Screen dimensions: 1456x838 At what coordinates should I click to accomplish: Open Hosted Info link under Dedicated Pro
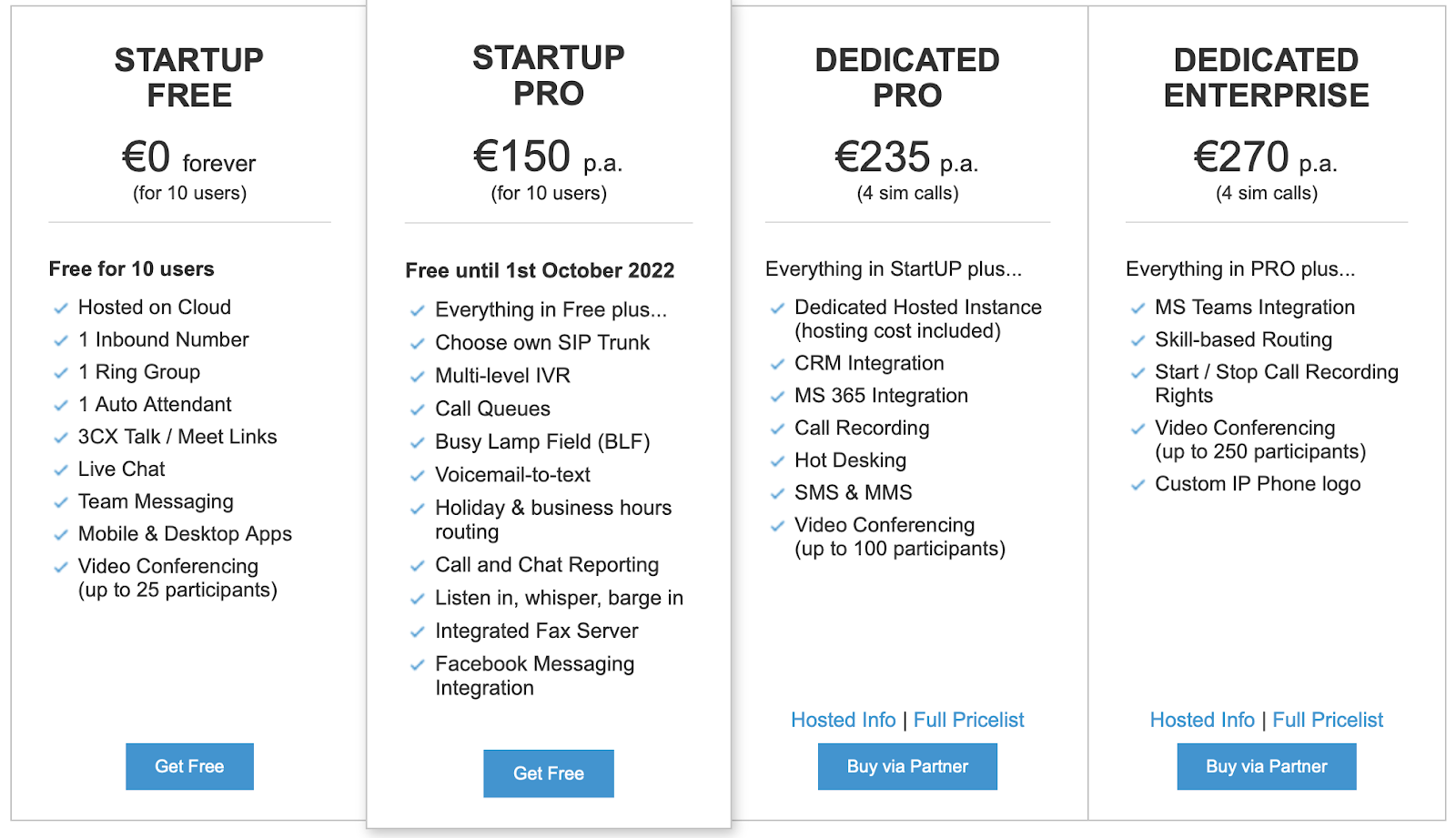pos(844,720)
